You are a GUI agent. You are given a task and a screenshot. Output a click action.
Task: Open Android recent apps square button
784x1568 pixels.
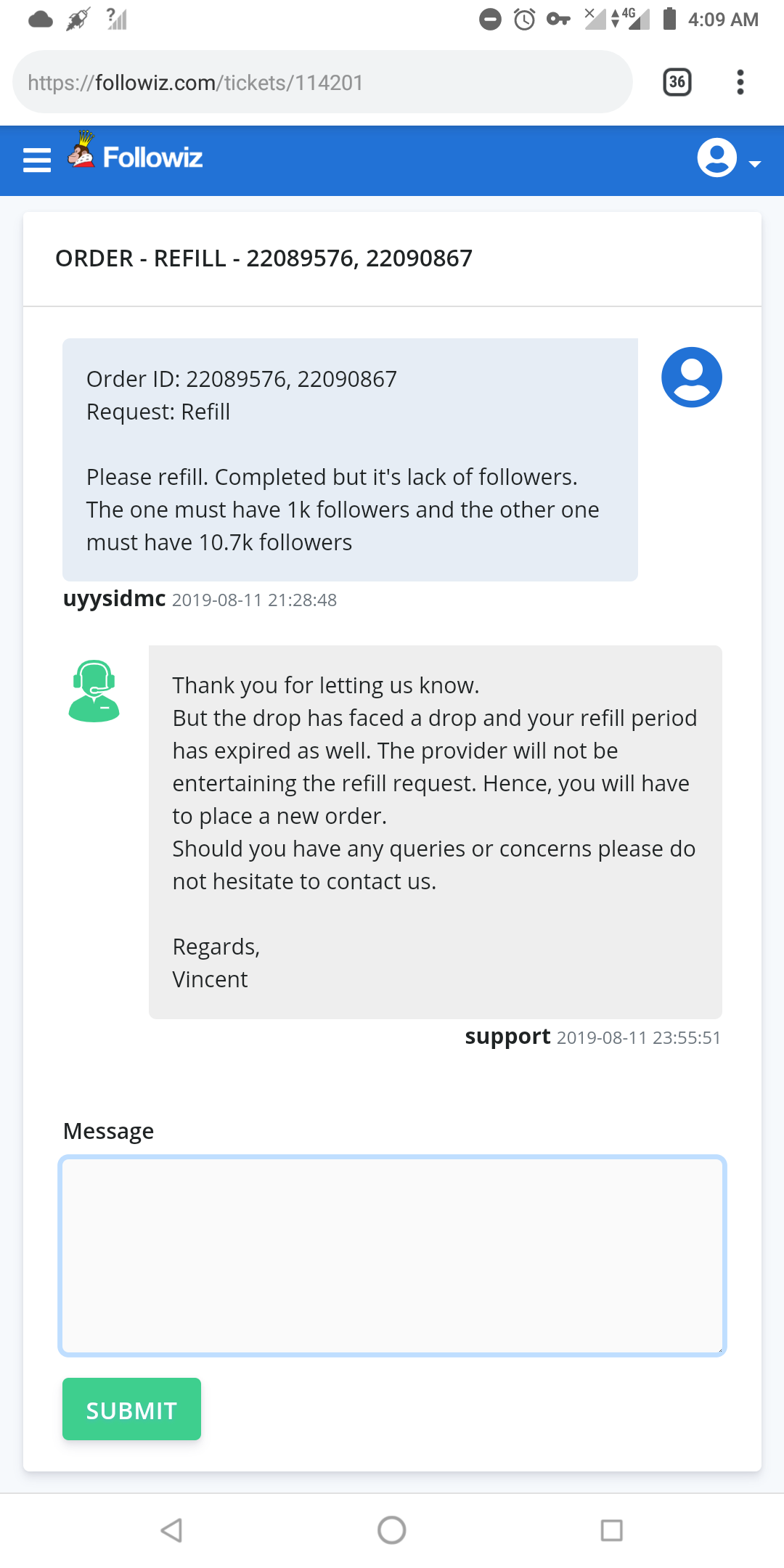point(612,1530)
